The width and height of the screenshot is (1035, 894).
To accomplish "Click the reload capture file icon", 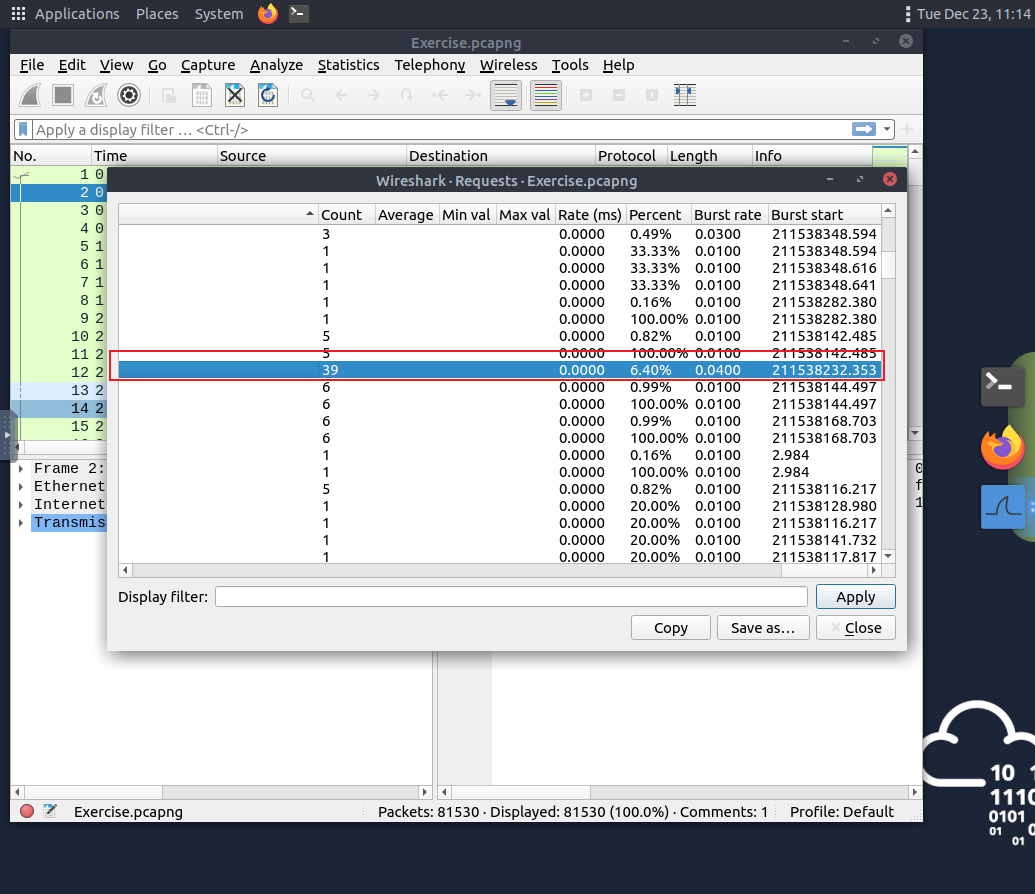I will click(268, 96).
